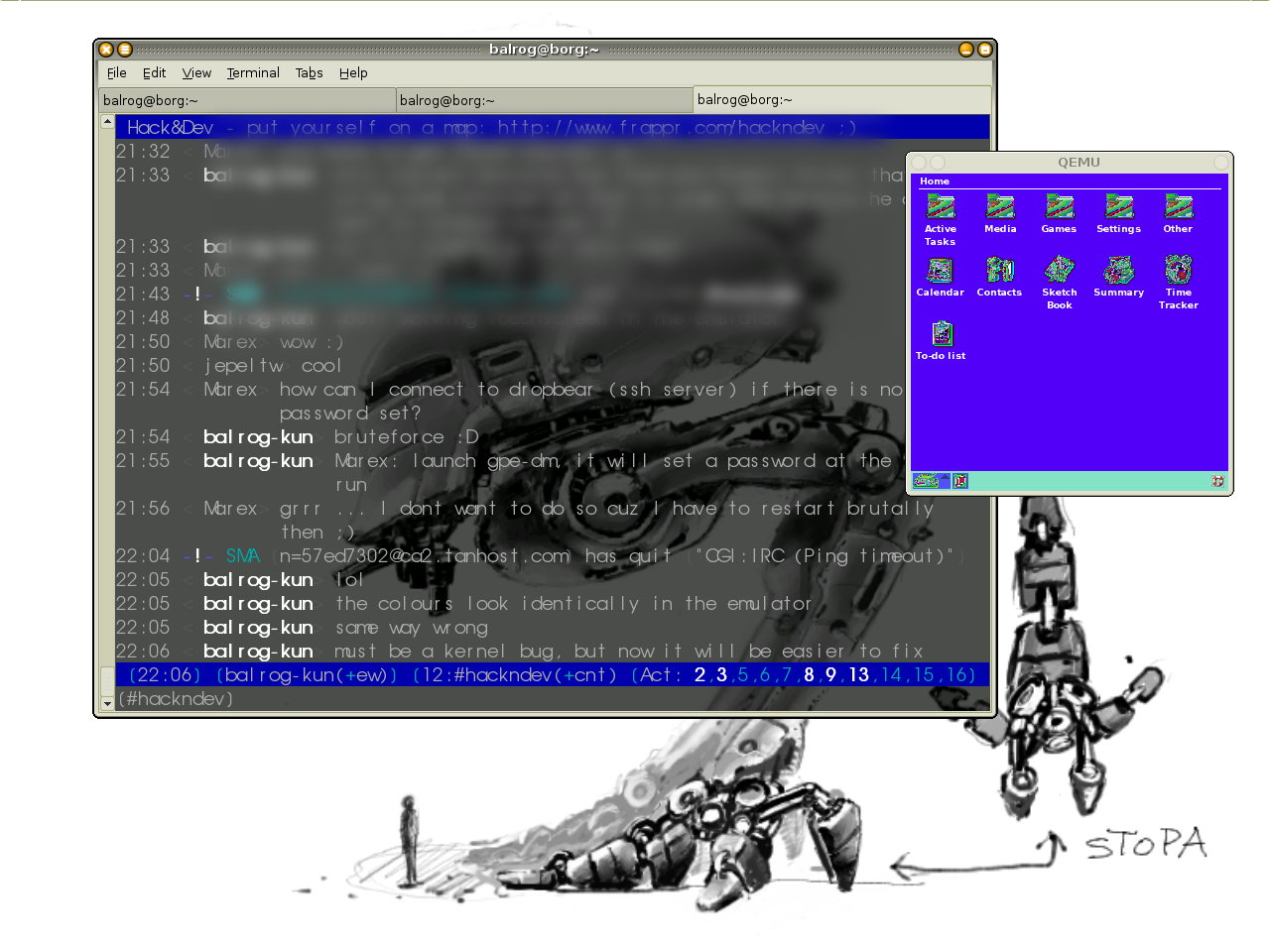
Task: Click the frappr.com/hackndev URL in the topic bar
Action: [x=661, y=127]
